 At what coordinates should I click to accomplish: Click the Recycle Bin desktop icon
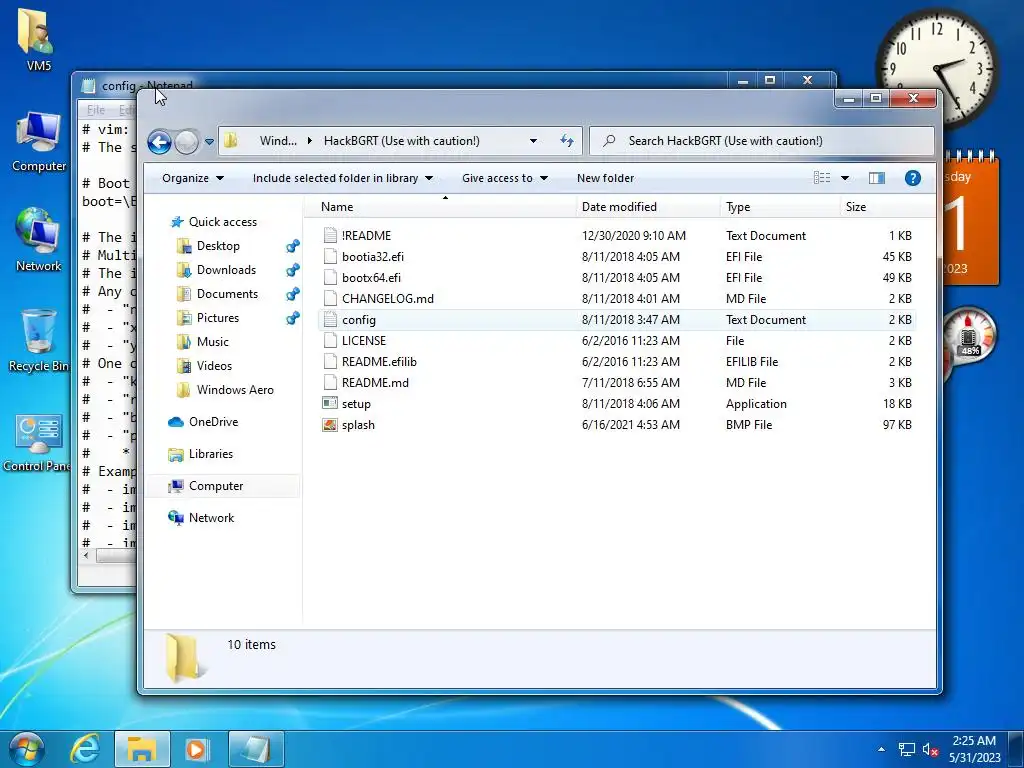click(39, 340)
